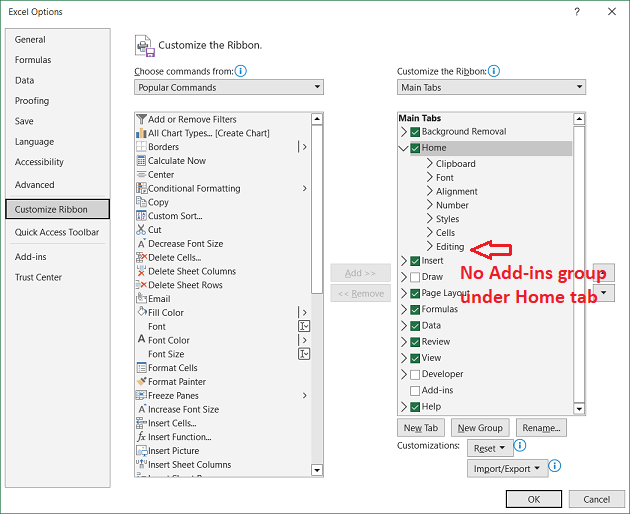The width and height of the screenshot is (630, 514).
Task: Open the Main Tabs dropdown
Action: click(x=491, y=87)
